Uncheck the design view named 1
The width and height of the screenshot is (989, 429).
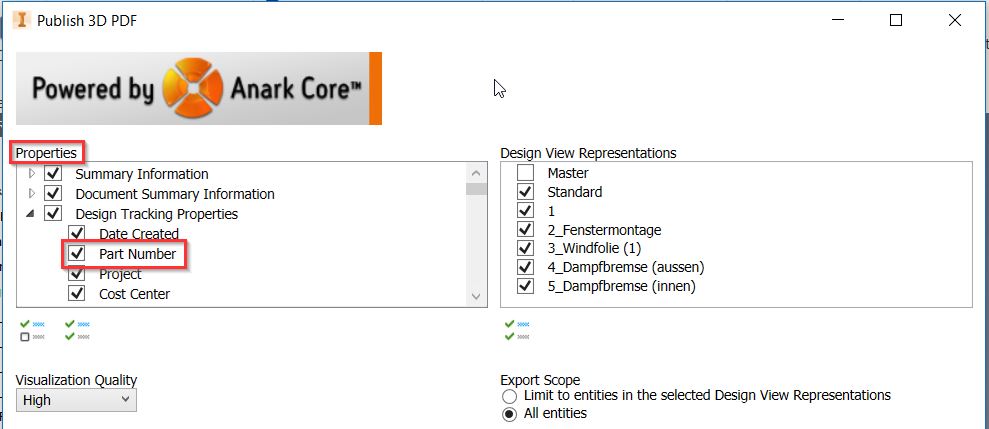tap(525, 210)
